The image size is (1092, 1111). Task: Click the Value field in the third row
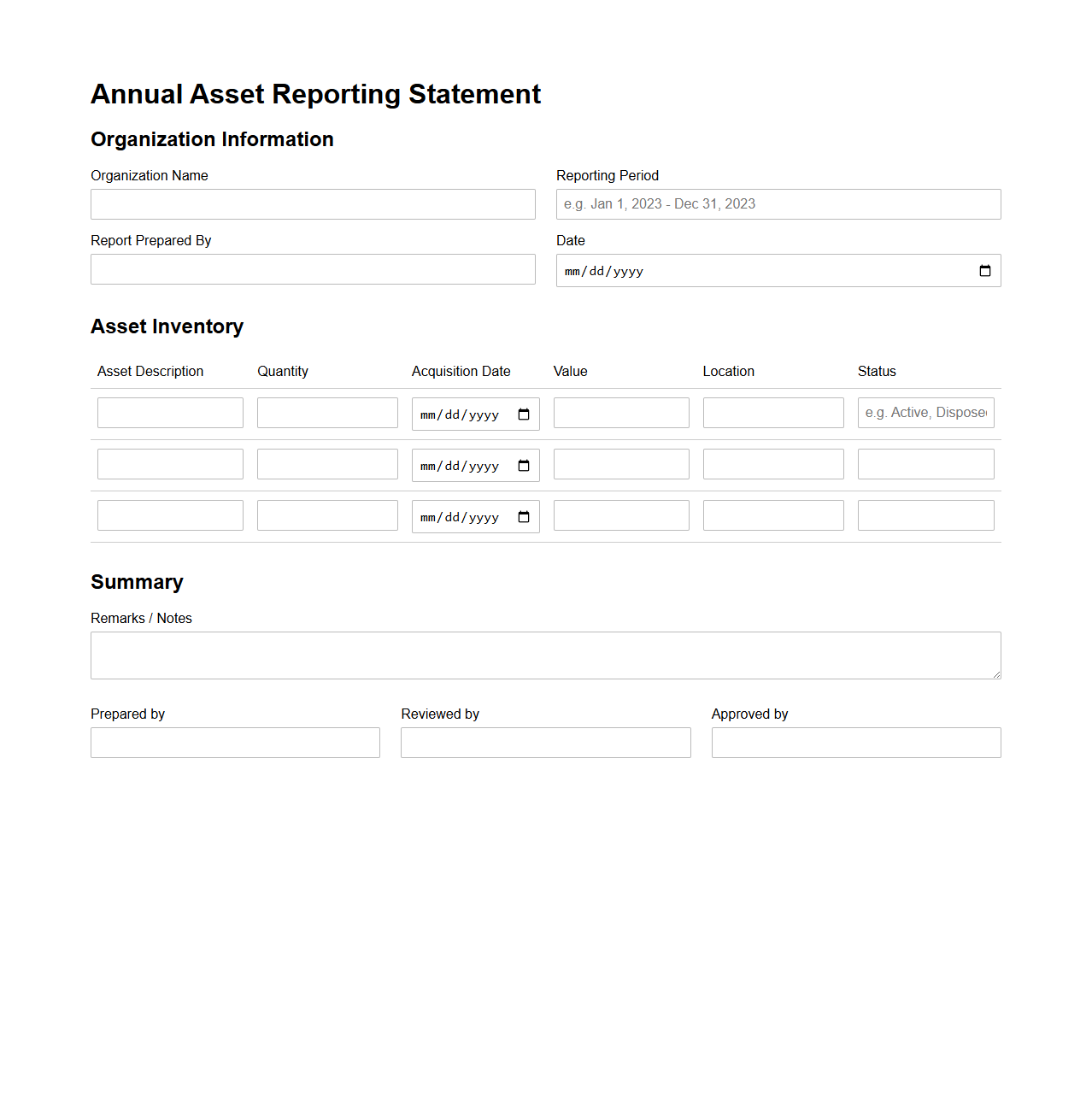coord(620,514)
